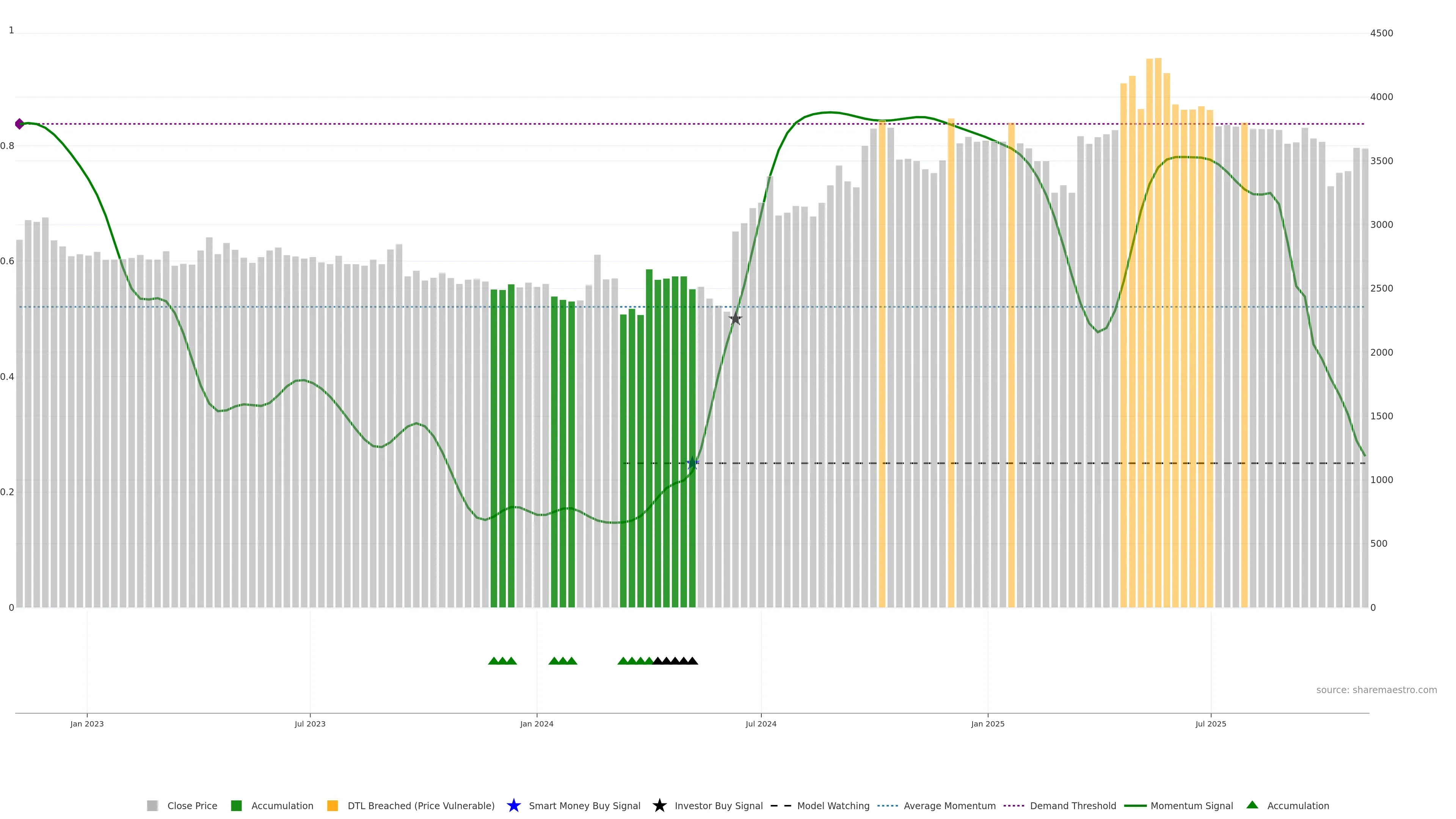Click the Jul 2025 axis label

point(1211,723)
